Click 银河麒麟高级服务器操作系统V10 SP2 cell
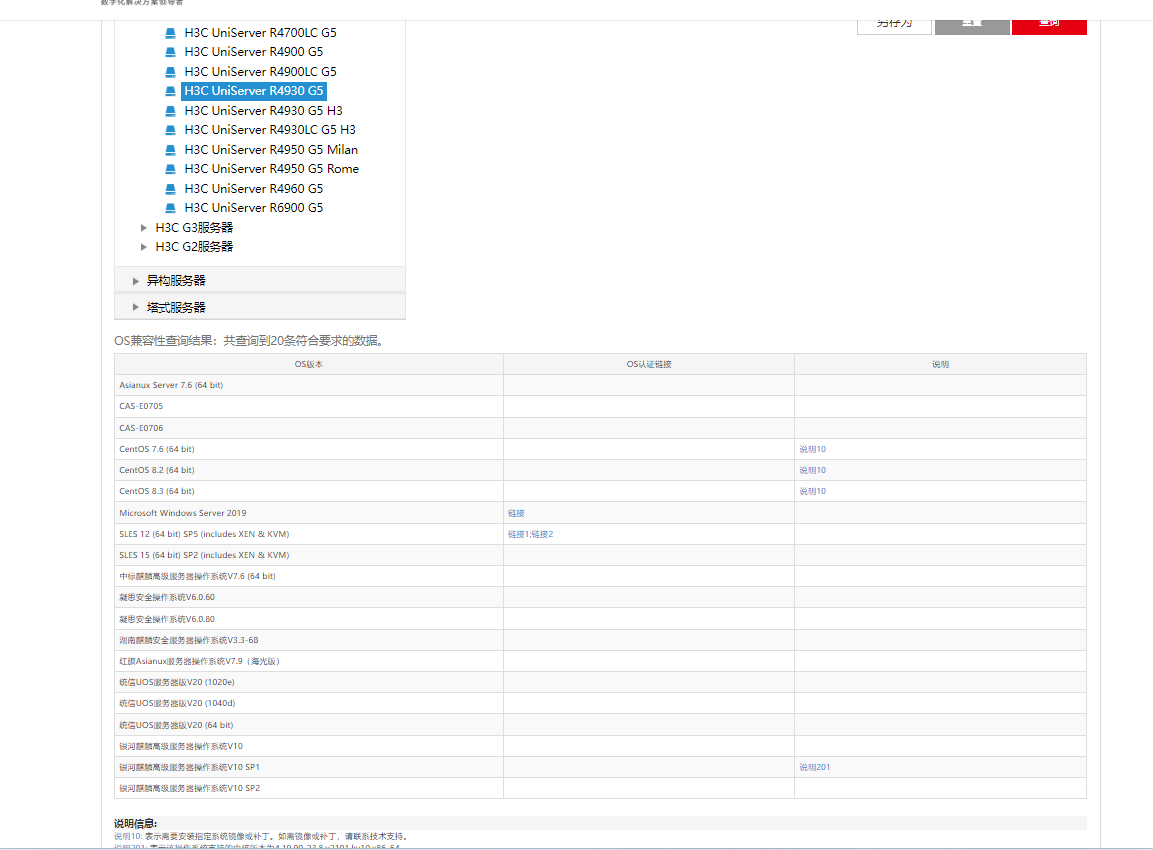1153x850 pixels. [309, 788]
